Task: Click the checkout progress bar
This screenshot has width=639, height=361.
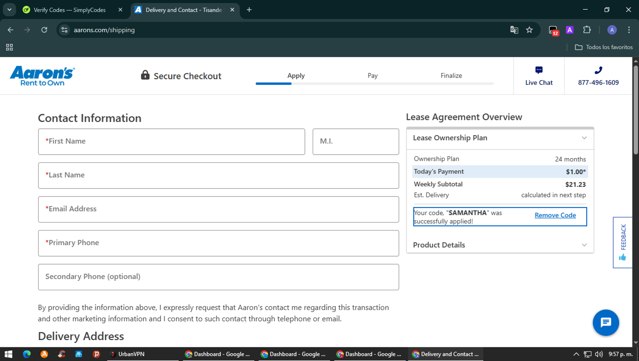Action: [x=374, y=84]
